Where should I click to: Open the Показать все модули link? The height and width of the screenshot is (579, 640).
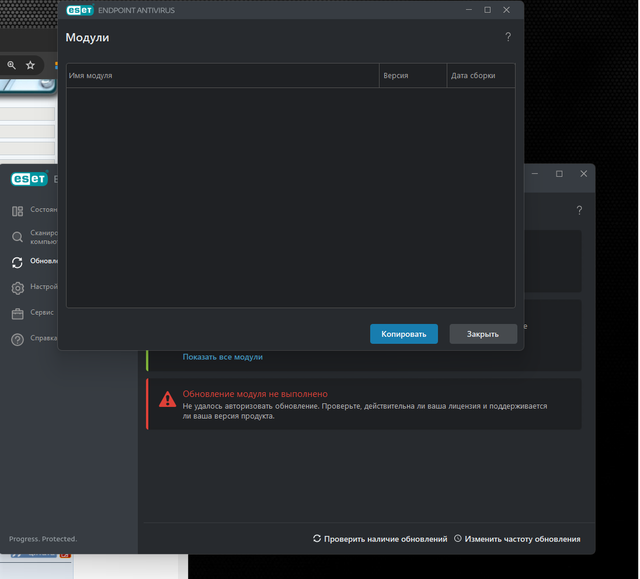[222, 357]
